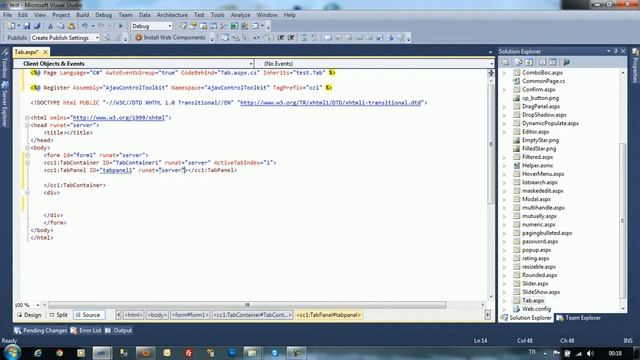
Task: Click the Windows Start orb
Action: 12,352
